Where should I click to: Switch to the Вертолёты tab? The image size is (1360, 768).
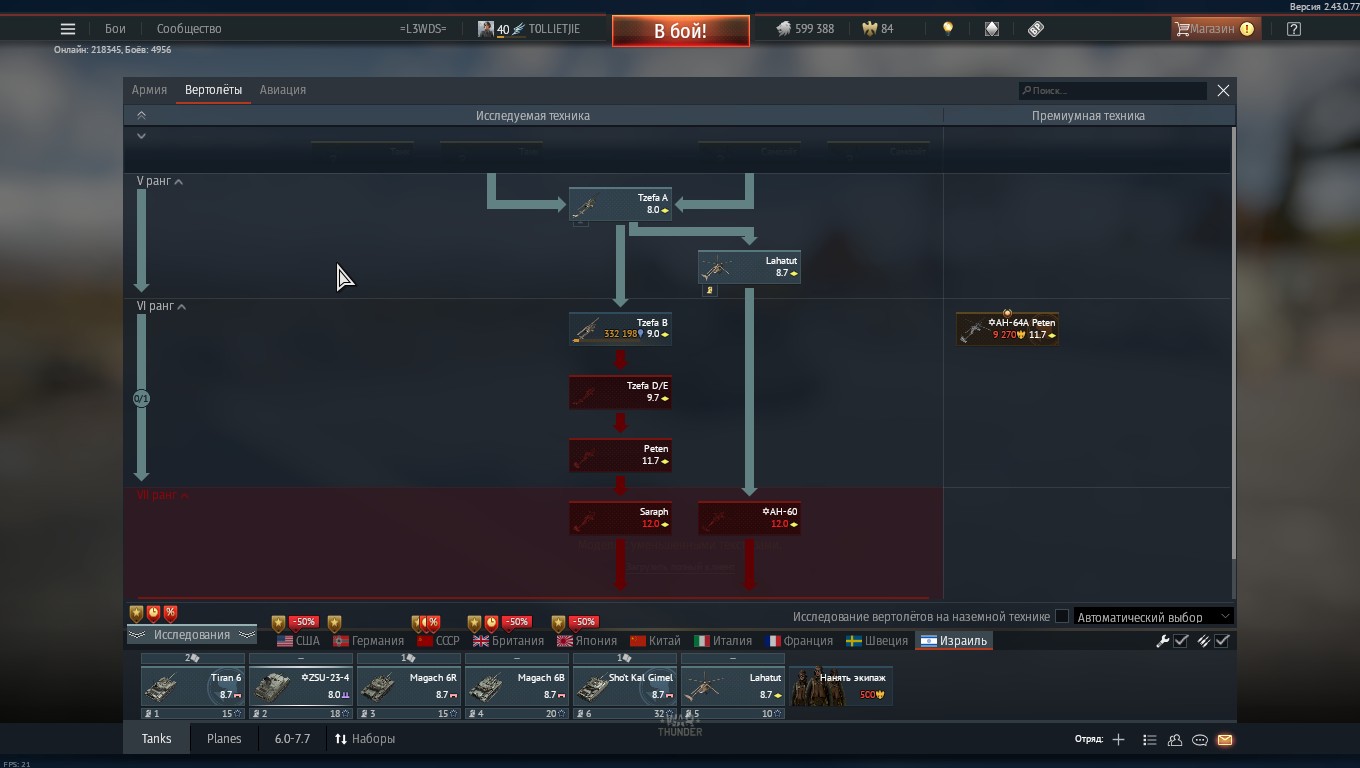pyautogui.click(x=213, y=90)
